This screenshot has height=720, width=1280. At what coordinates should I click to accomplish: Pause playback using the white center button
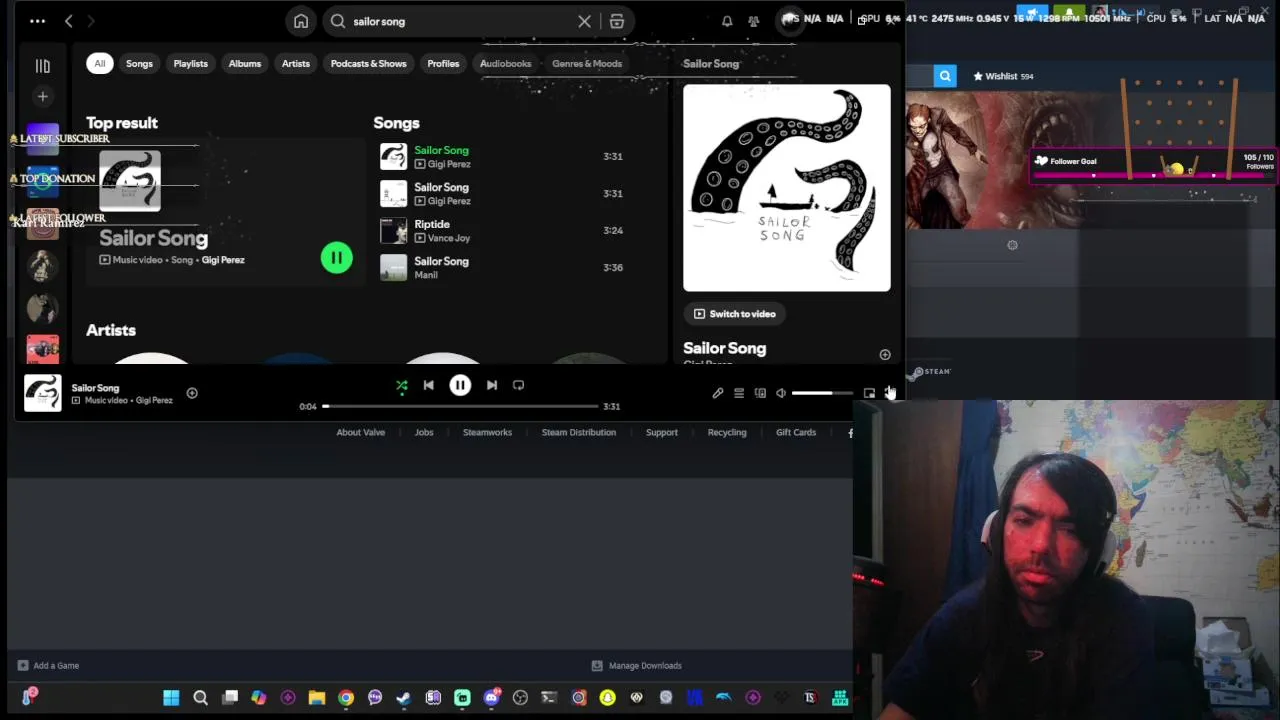(460, 385)
